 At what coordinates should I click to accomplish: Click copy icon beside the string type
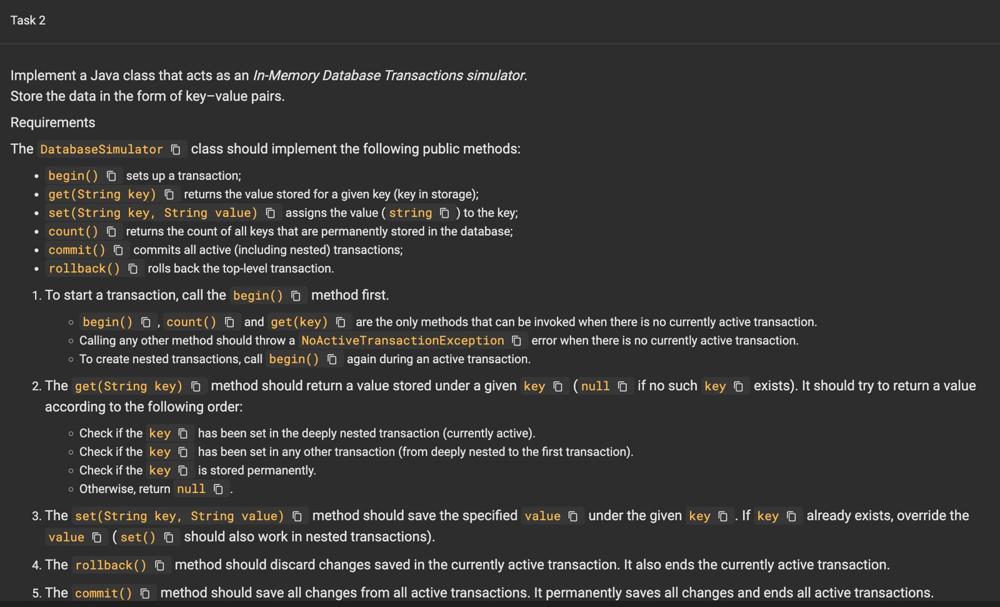tap(444, 213)
